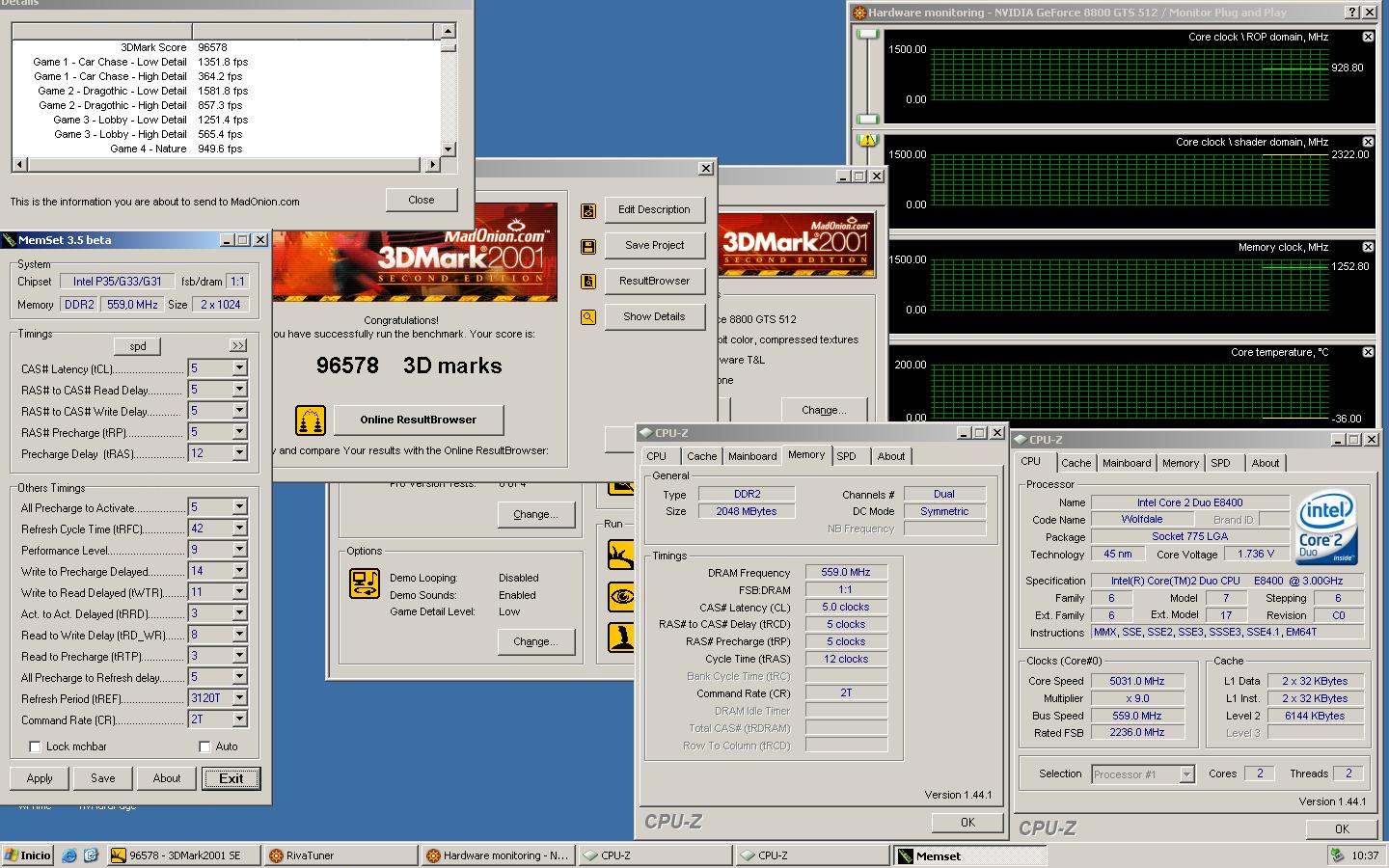This screenshot has width=1389, height=868.
Task: Click the eye-shaped Demo icon in Run section
Action: (x=621, y=597)
